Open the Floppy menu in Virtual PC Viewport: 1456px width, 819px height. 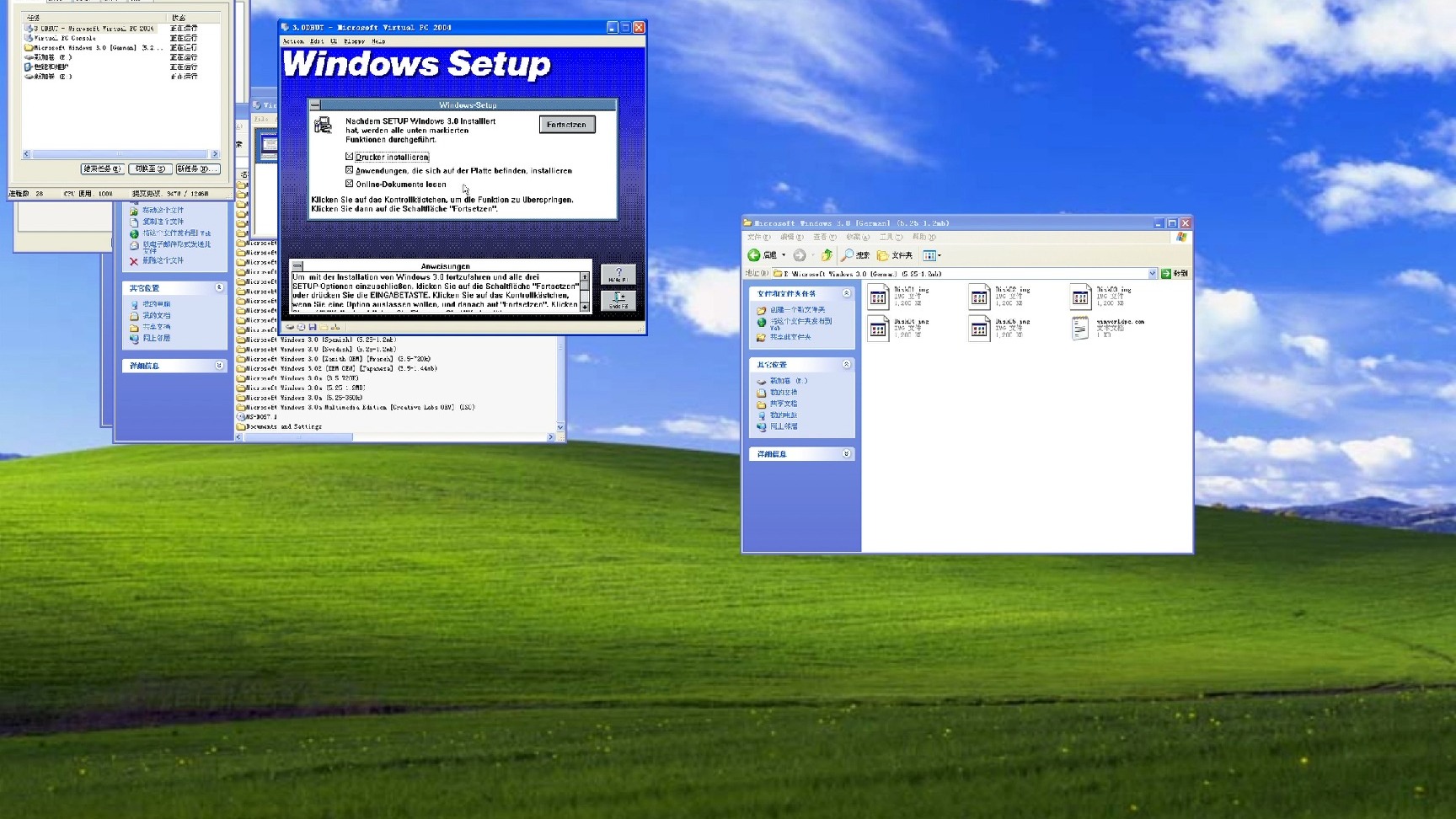[354, 41]
